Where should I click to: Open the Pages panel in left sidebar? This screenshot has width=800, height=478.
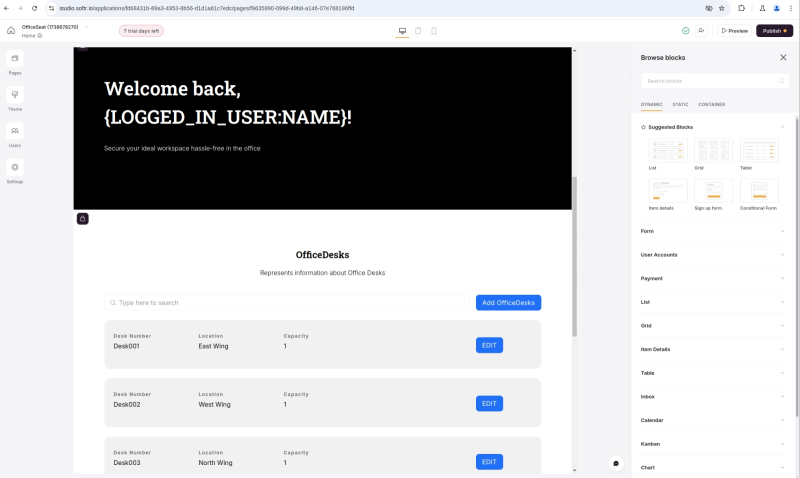(x=15, y=59)
